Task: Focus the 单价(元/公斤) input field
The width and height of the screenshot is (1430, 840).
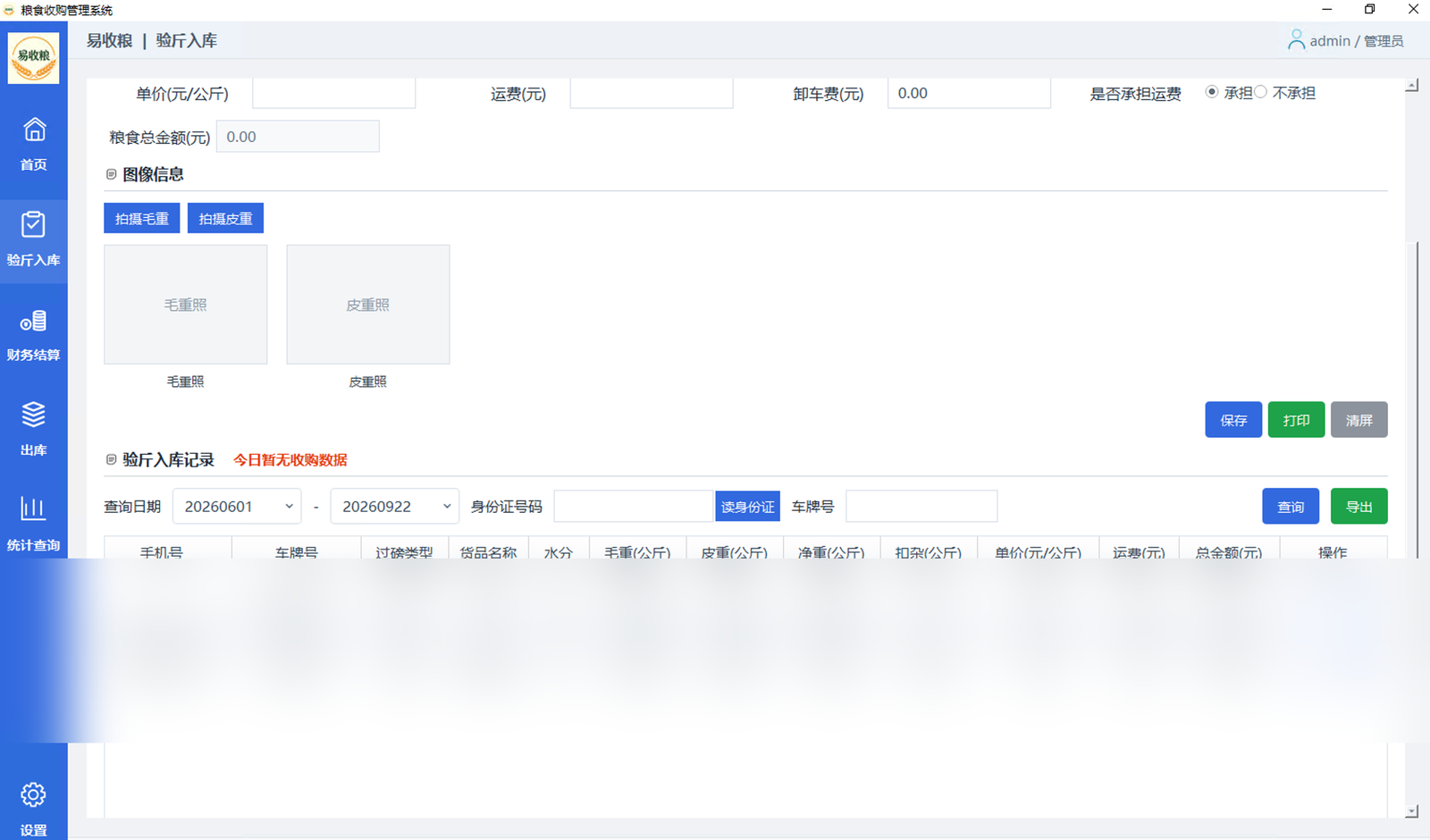Action: tap(334, 93)
